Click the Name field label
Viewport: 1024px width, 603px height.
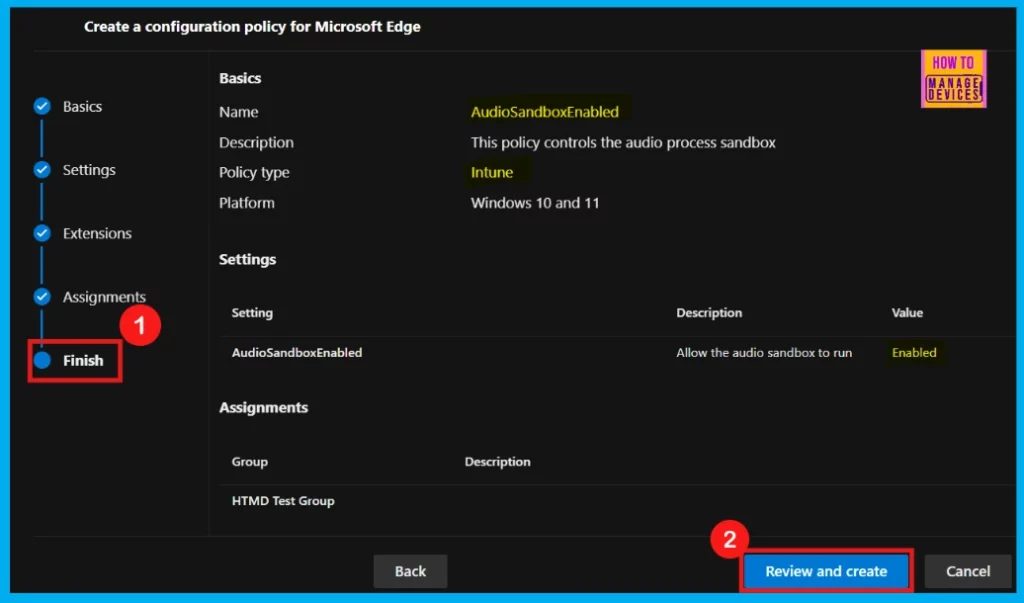coord(238,112)
